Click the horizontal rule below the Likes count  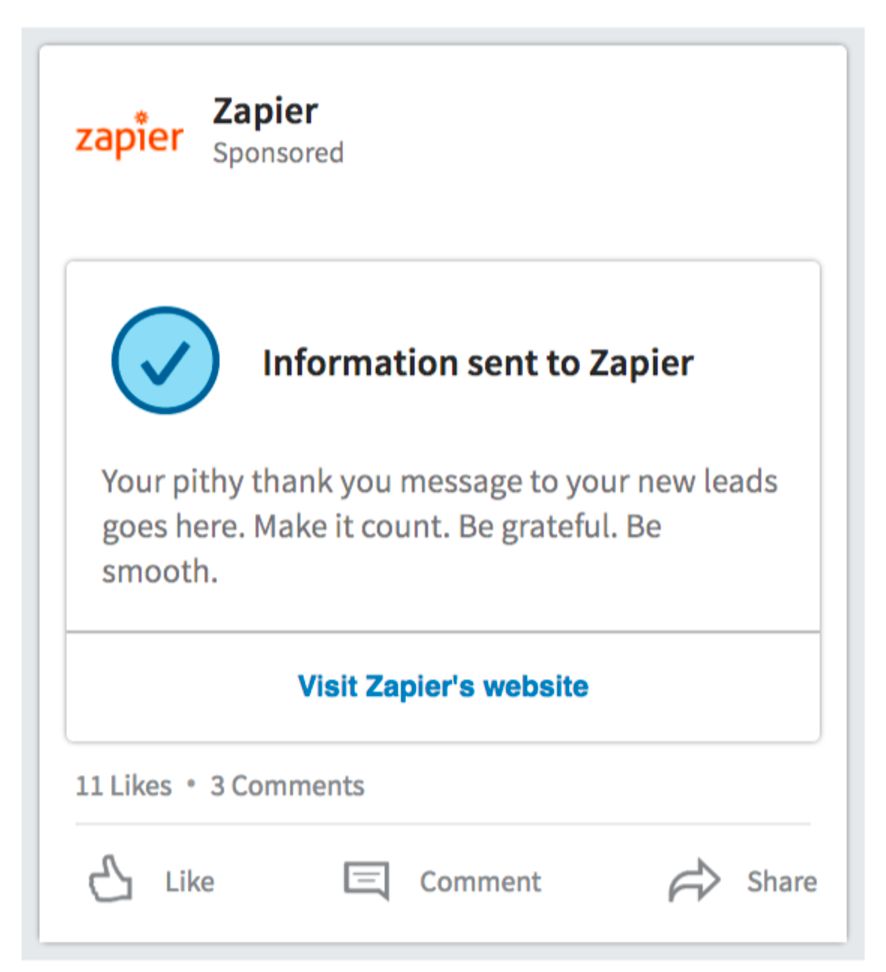pos(443,824)
